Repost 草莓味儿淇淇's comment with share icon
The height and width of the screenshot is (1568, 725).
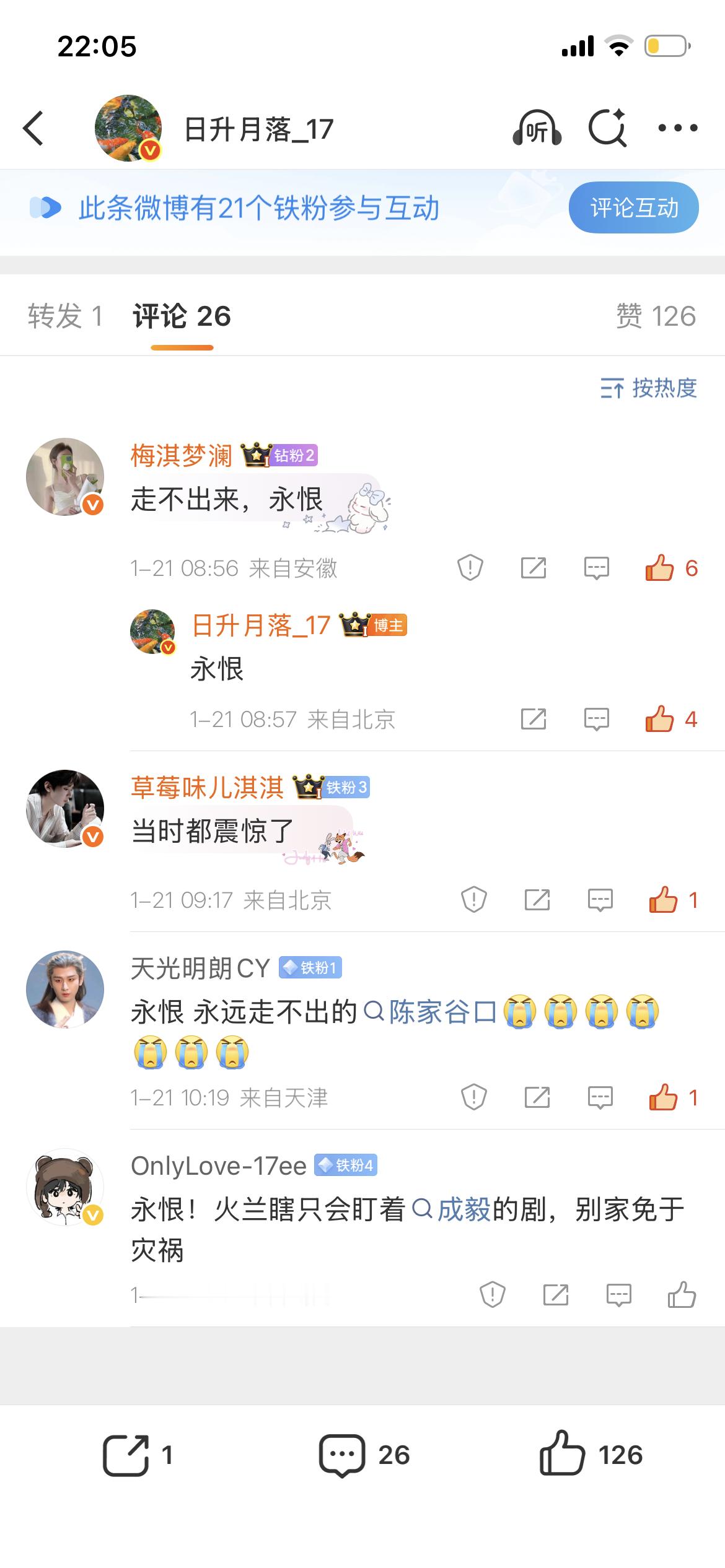tap(537, 899)
